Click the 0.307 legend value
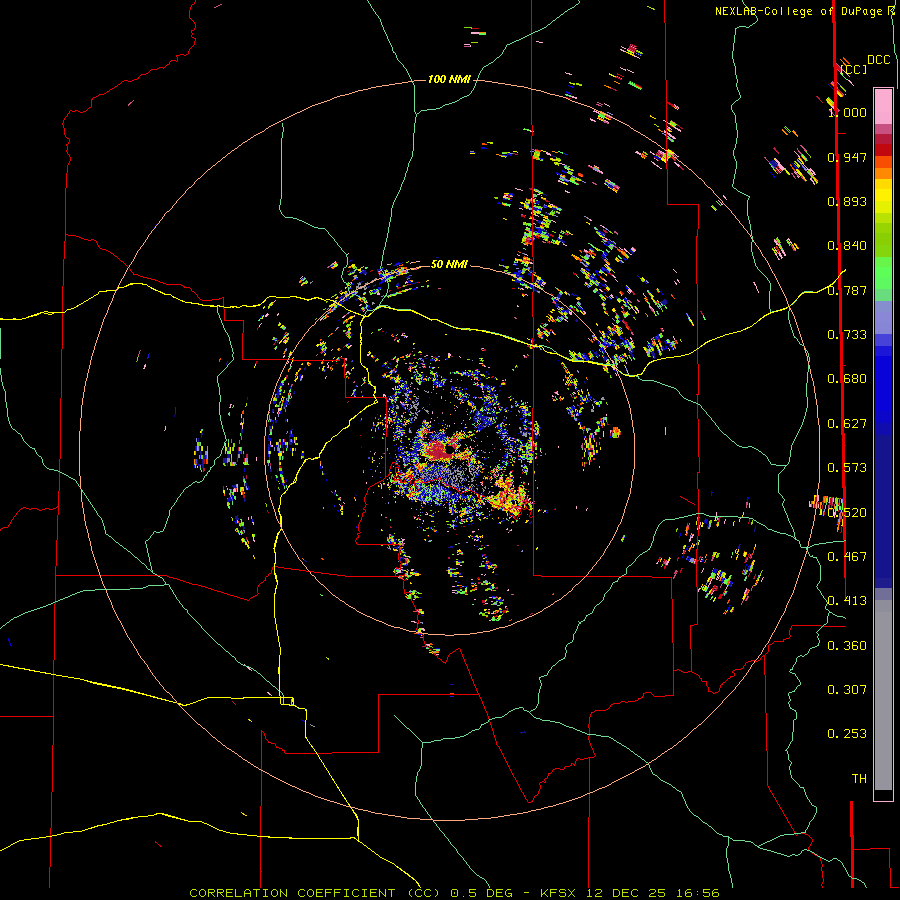This screenshot has width=900, height=900. 847,689
